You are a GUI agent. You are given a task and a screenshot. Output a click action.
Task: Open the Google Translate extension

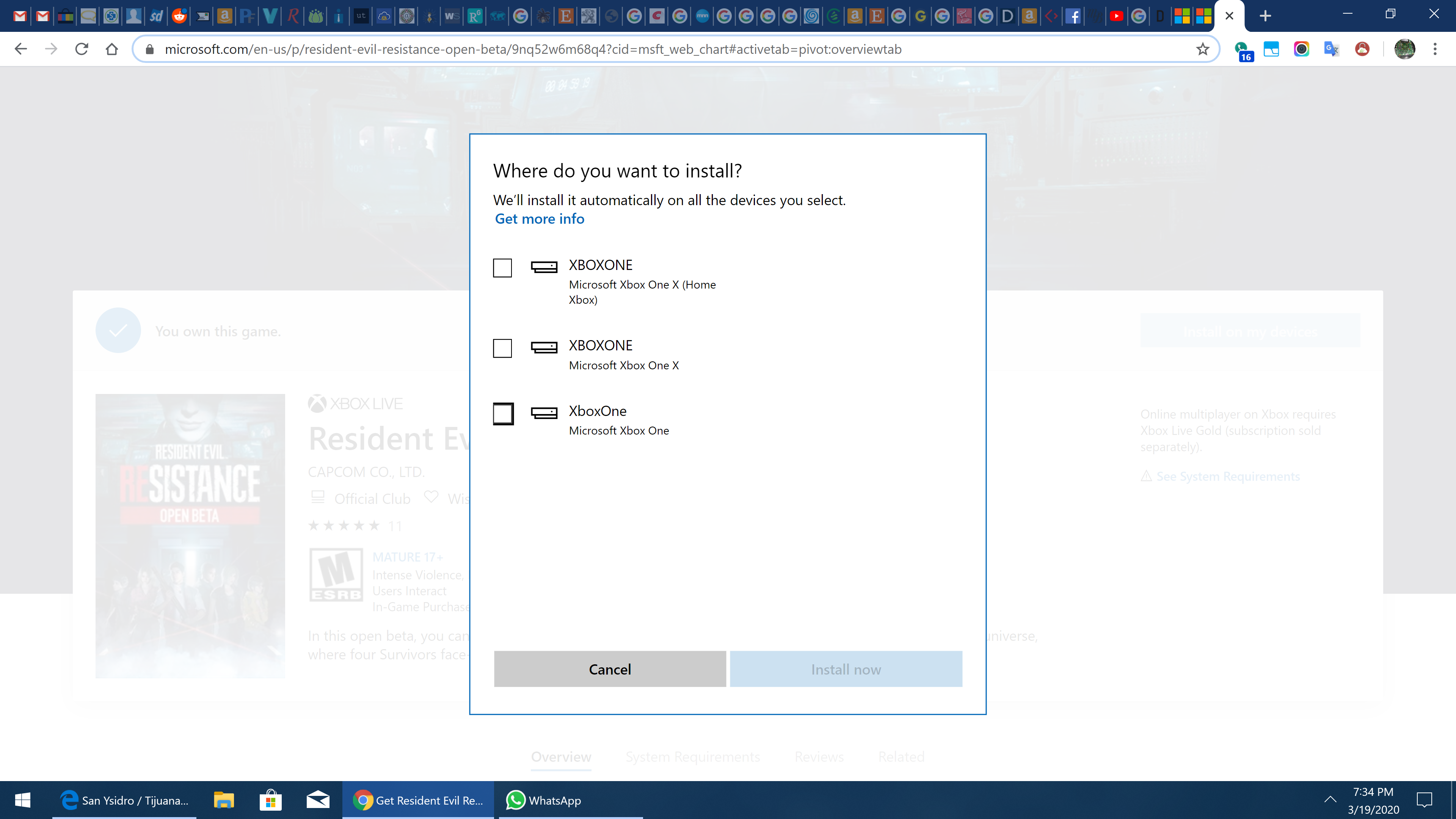click(x=1331, y=49)
